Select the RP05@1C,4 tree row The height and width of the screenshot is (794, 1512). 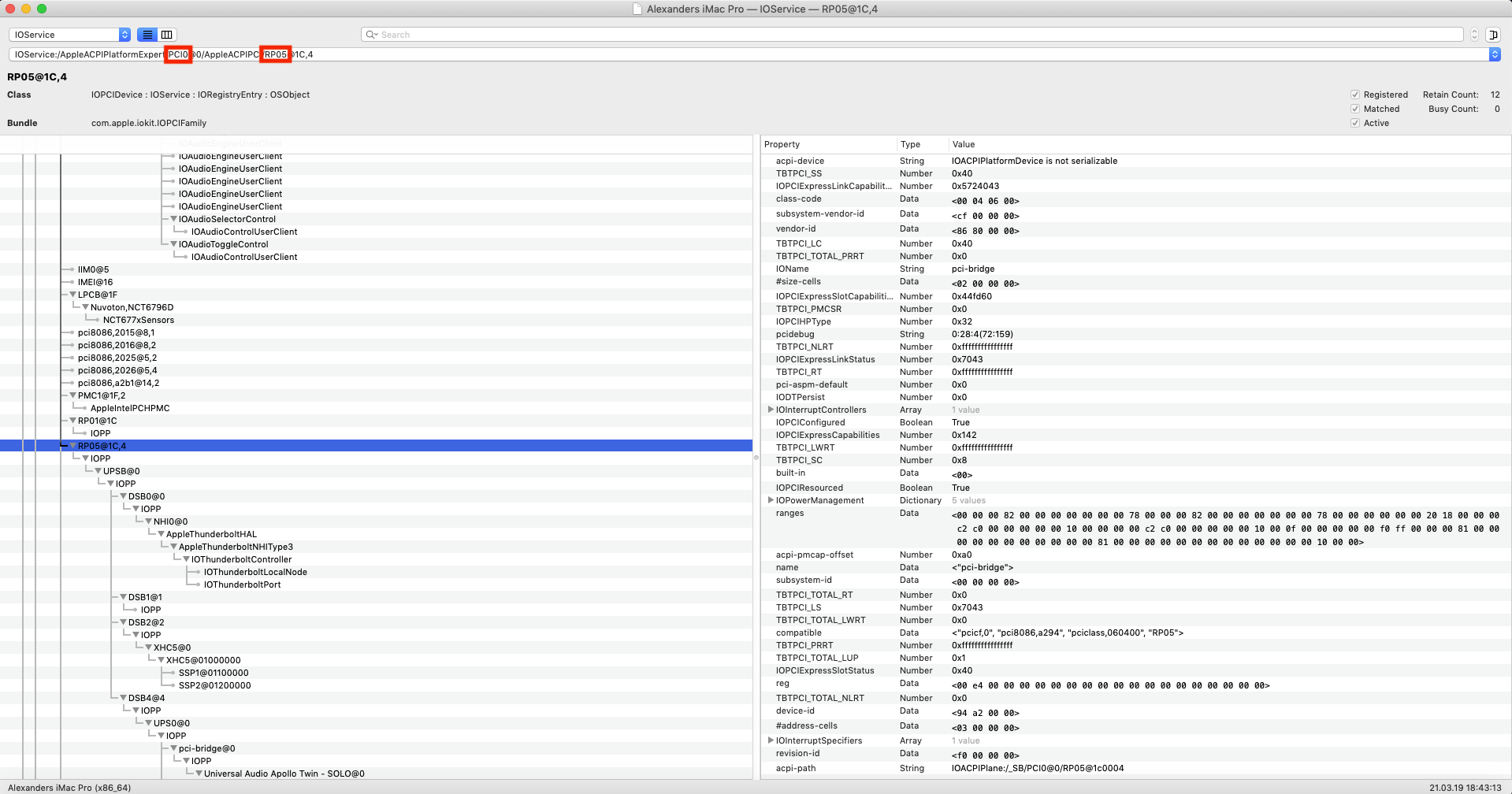[376, 446]
